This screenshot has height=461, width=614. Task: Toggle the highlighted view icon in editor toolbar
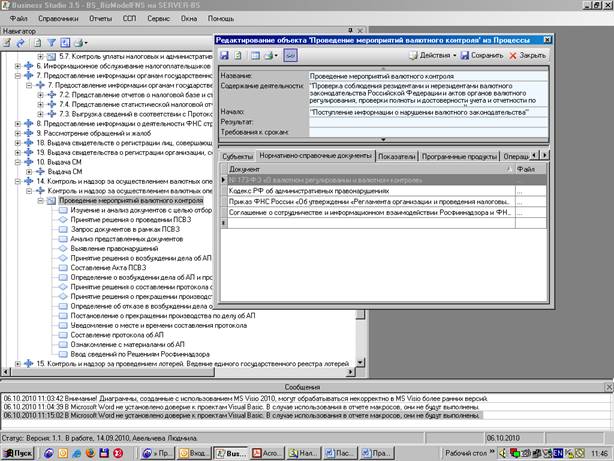[x=289, y=55]
